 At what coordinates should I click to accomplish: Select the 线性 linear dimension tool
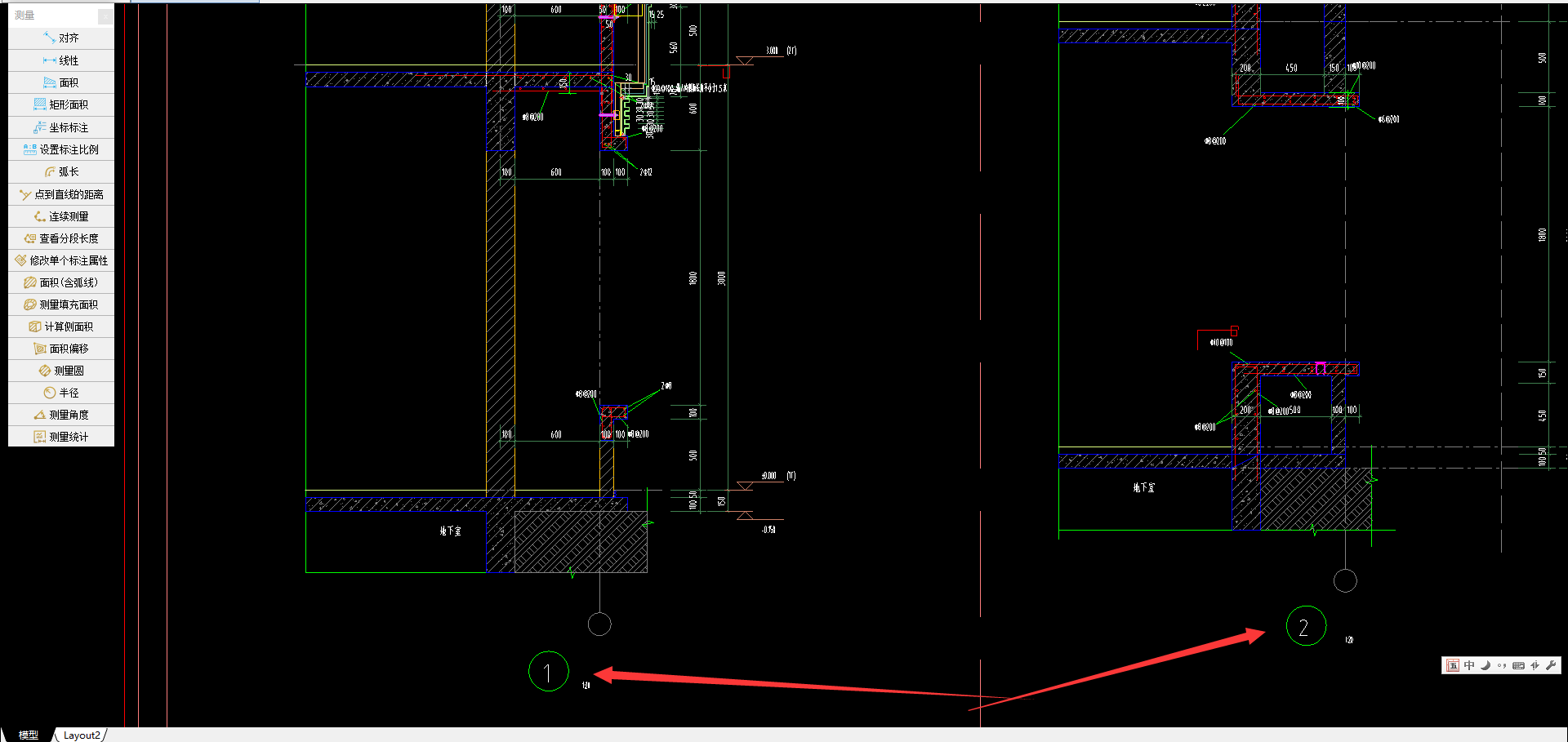point(61,60)
